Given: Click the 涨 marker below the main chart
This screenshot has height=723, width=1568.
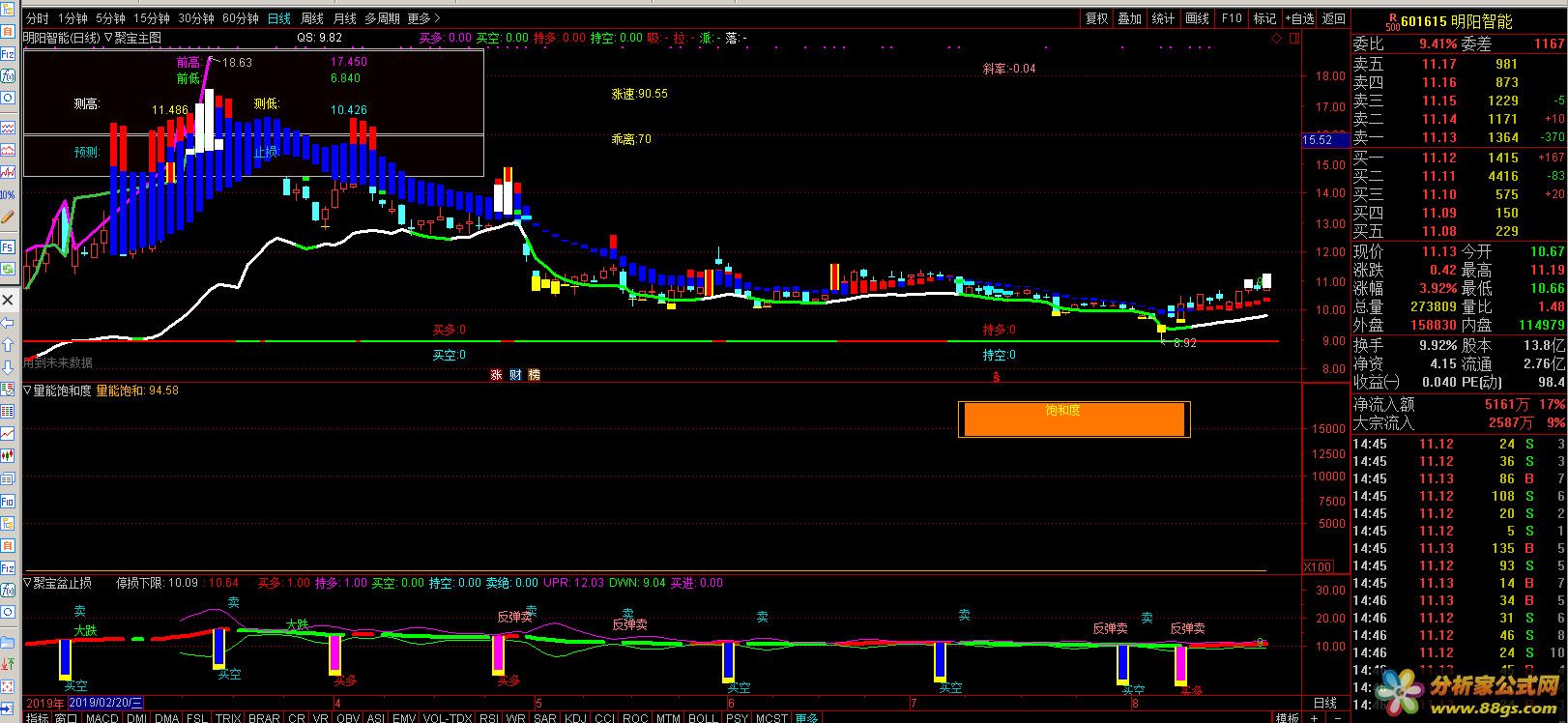Looking at the screenshot, I should [496, 375].
